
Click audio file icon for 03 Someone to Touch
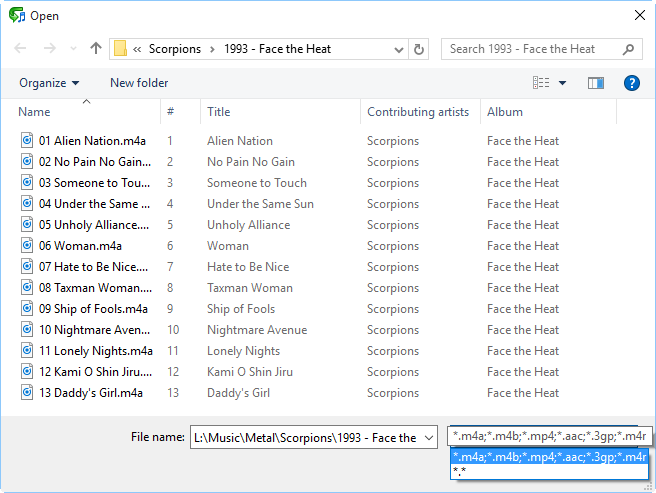tap(27, 182)
